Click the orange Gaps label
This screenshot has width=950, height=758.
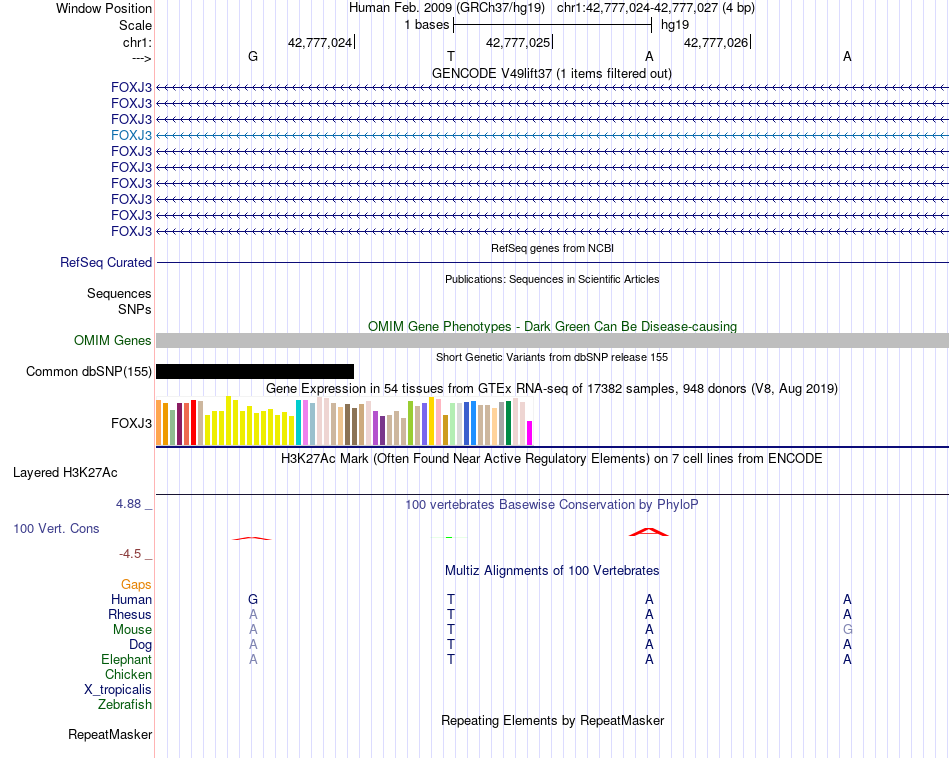click(136, 584)
